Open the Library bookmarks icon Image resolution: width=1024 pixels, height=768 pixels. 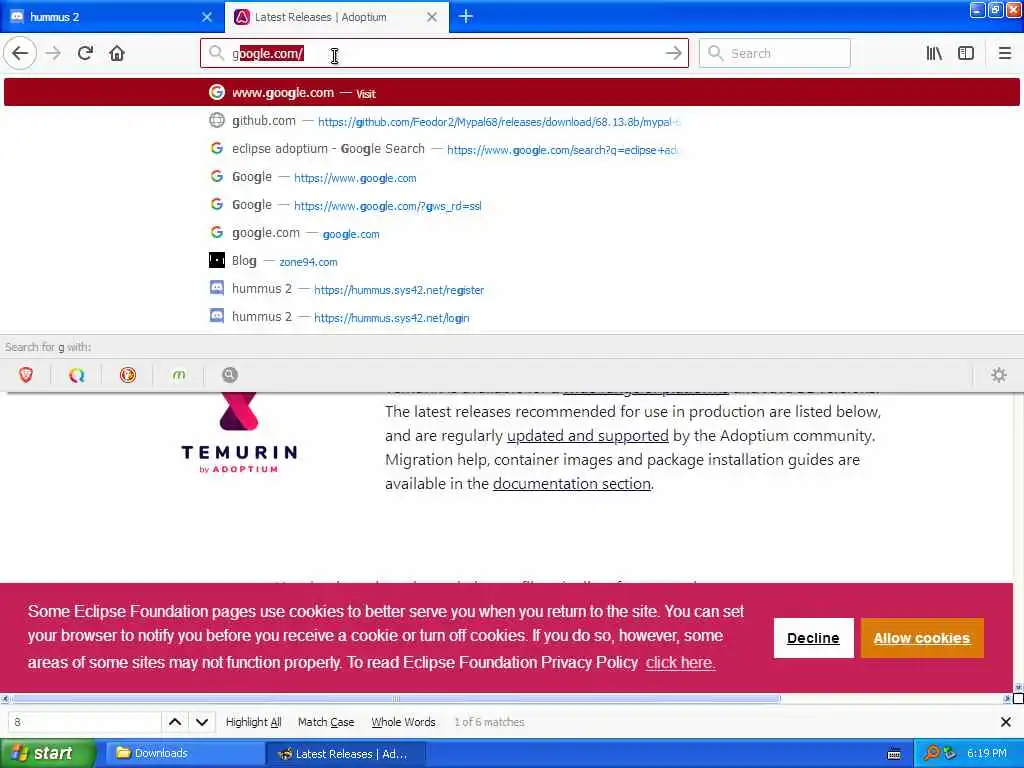coord(934,54)
